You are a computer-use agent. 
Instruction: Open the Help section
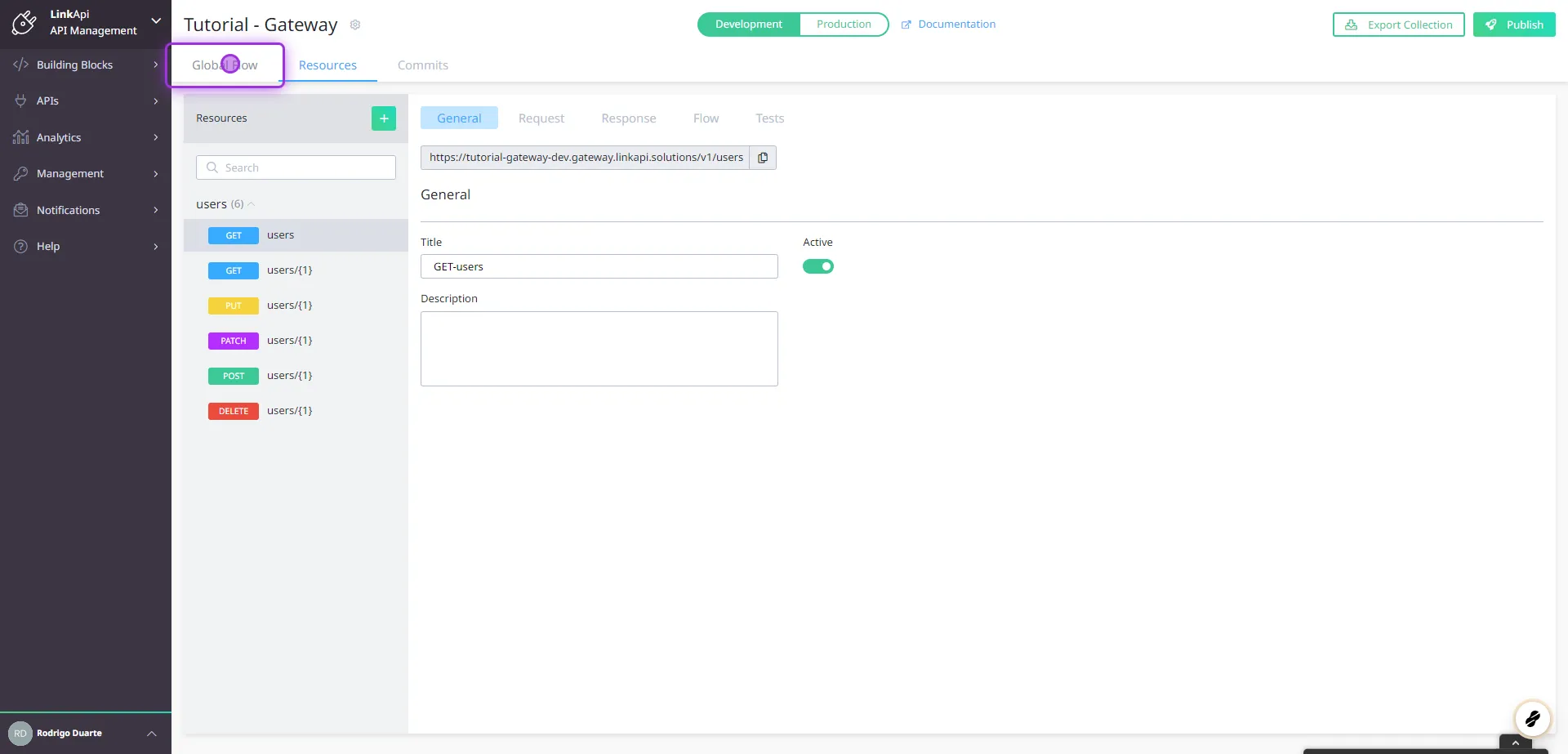click(47, 246)
